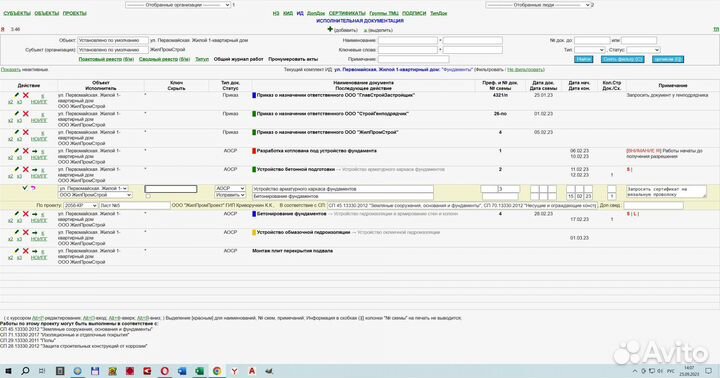Delete the Бетонирование фундаментов row
The image size is (720, 378).
coord(26,214)
